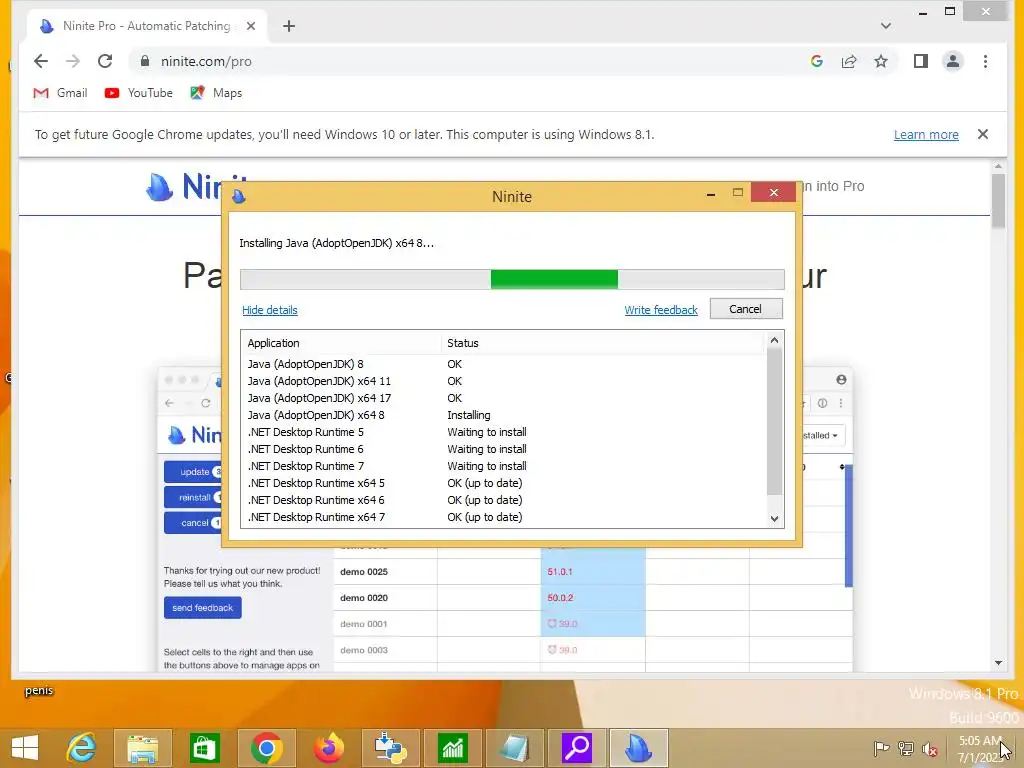The image size is (1024, 768).
Task: Click the 50.0.2 version cell
Action: click(593, 598)
